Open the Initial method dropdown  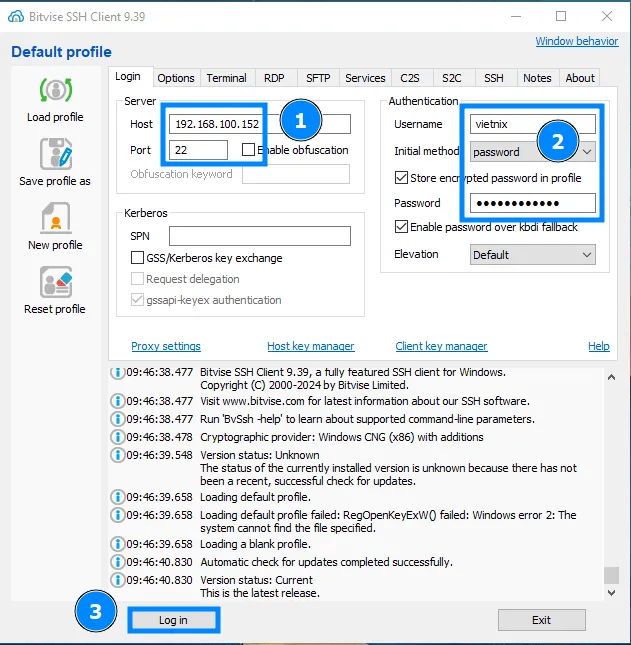coord(533,152)
